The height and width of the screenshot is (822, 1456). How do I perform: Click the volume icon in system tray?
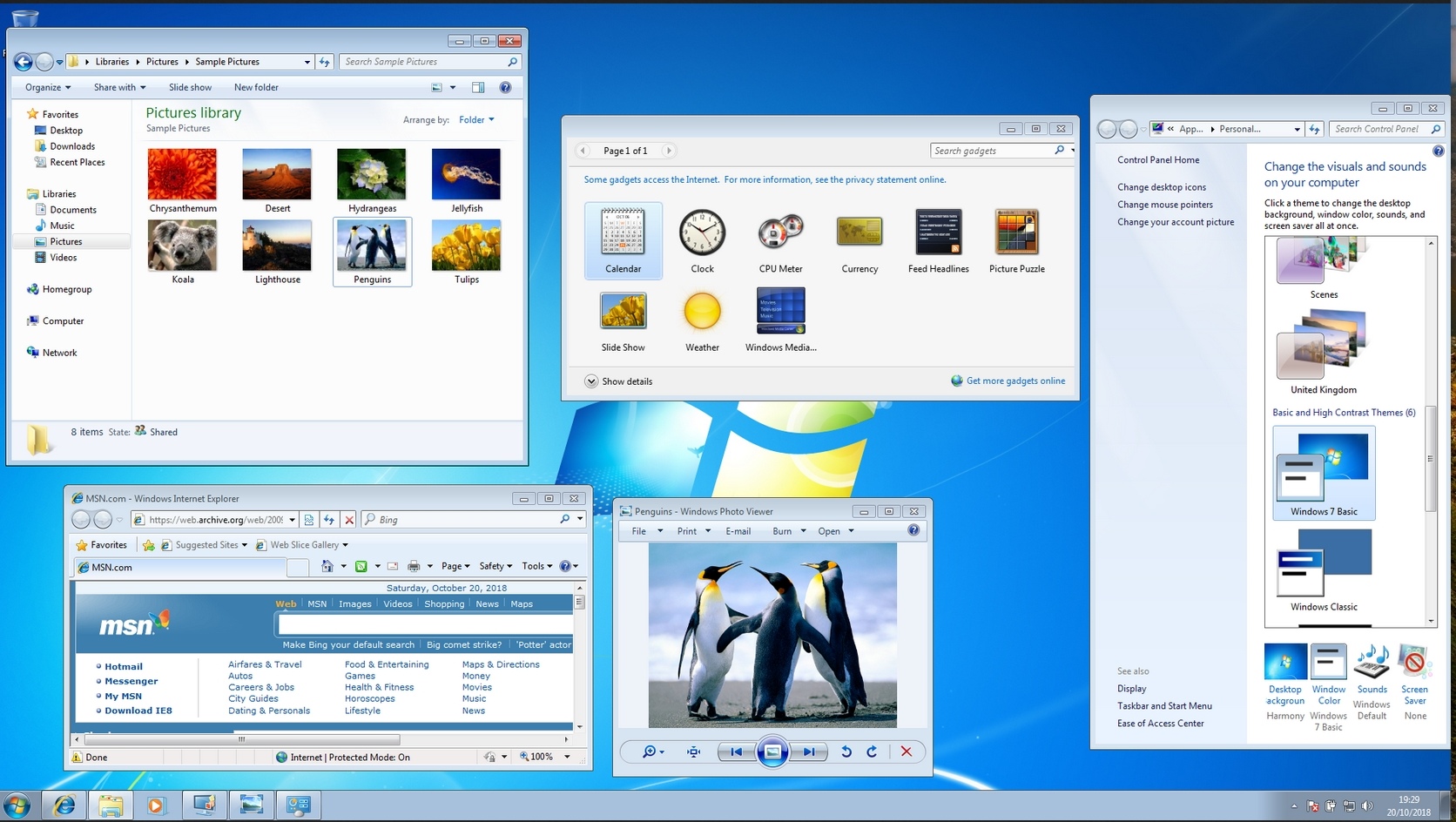(1367, 806)
